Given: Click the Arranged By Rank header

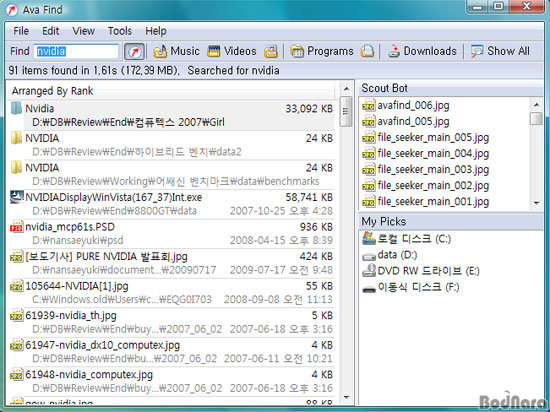Looking at the screenshot, I should pyautogui.click(x=52, y=91).
